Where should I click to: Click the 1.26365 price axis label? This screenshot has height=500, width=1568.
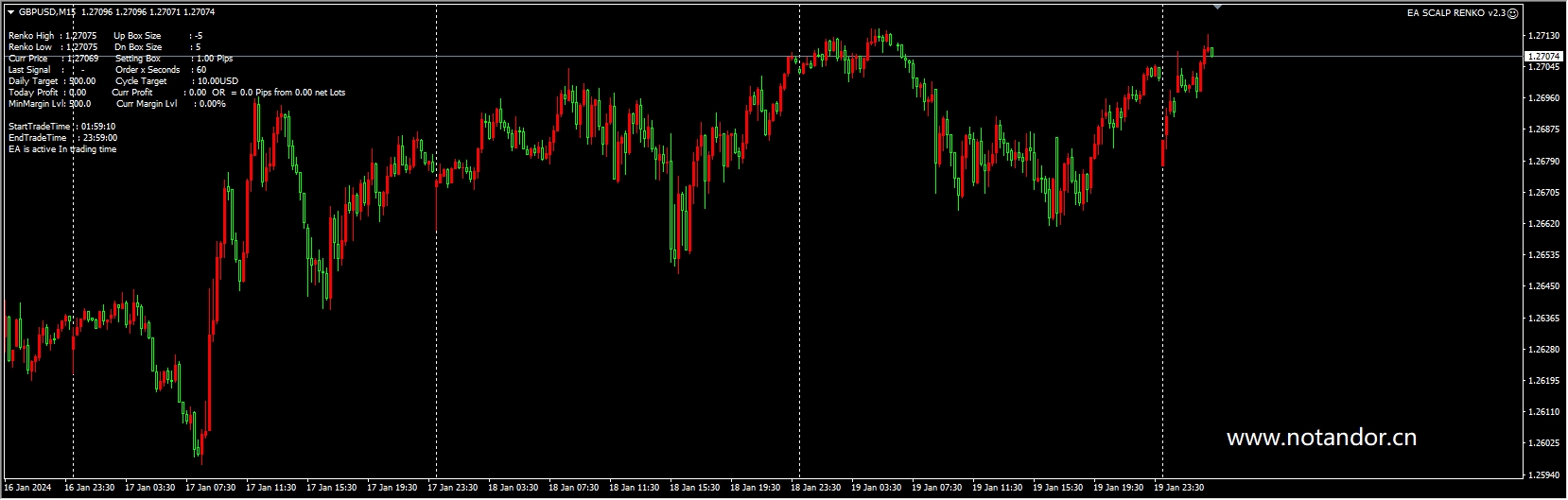[x=1543, y=319]
